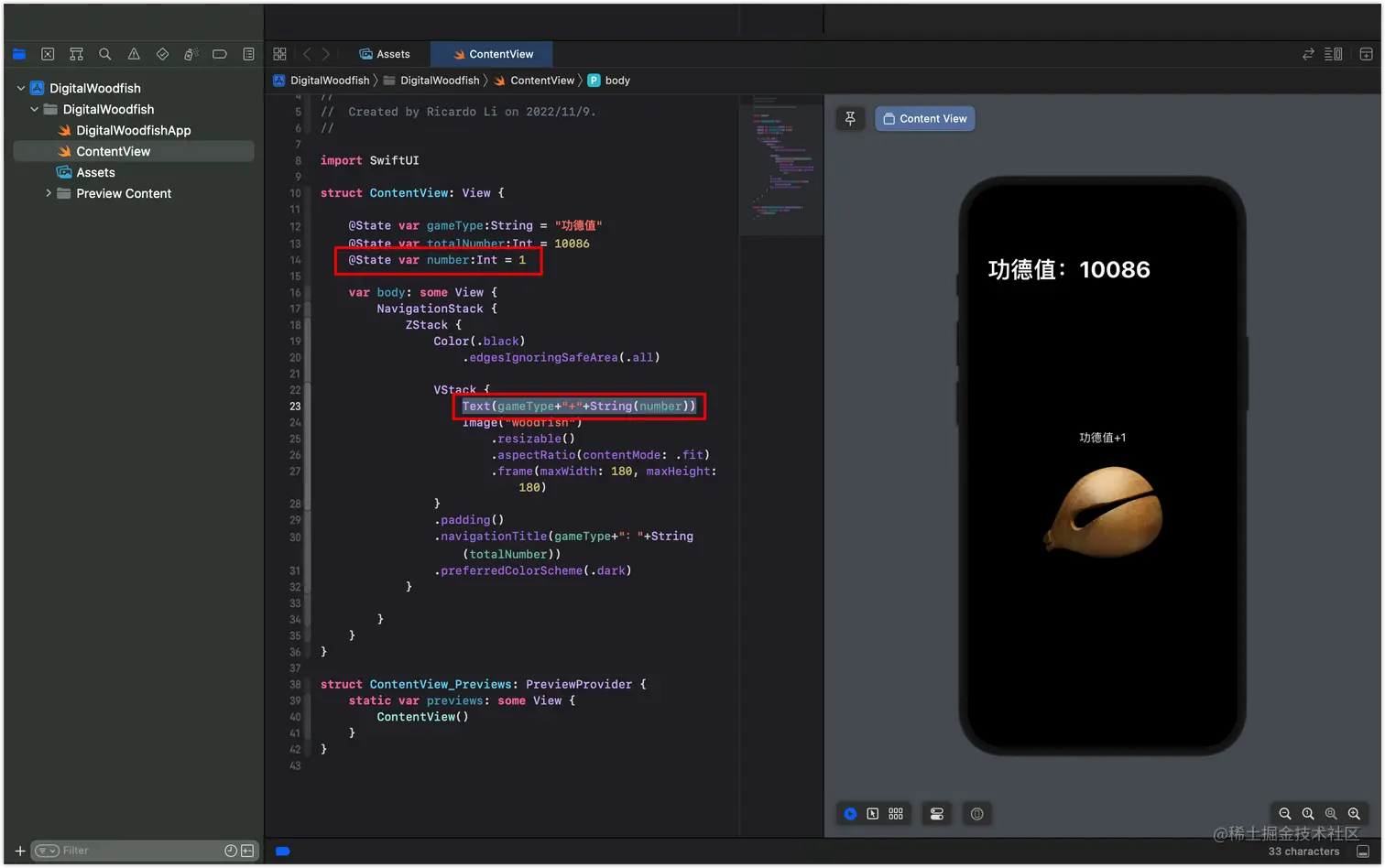Collapse the DigitalWoodfish project root
The height and width of the screenshot is (868, 1385).
[21, 88]
